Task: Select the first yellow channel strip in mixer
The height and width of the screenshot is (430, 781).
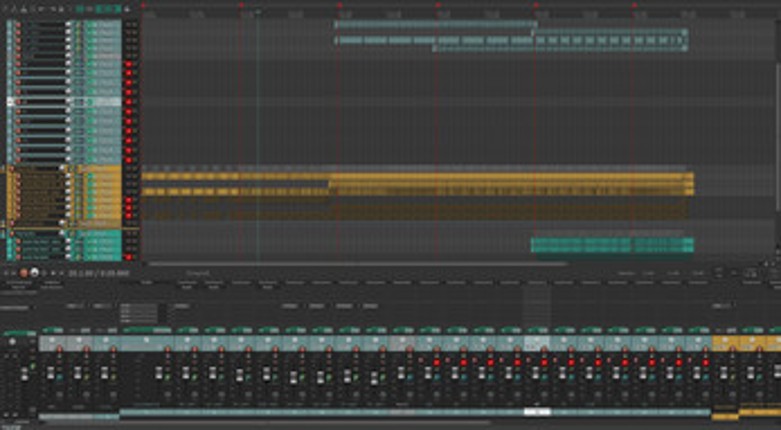Action: click(x=725, y=342)
